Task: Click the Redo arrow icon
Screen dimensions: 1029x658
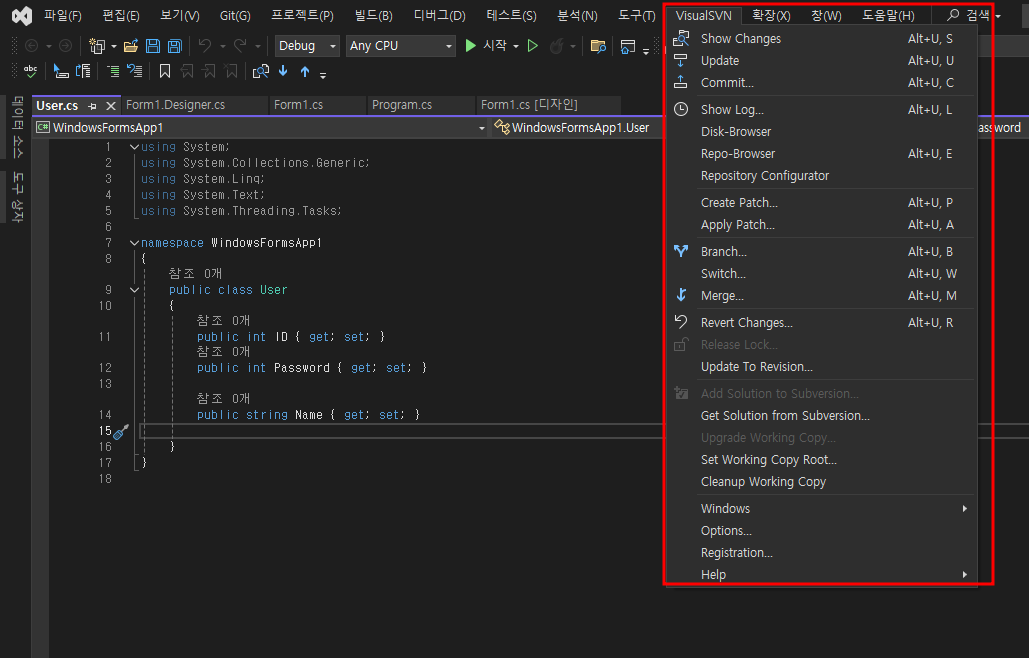Action: pos(240,46)
